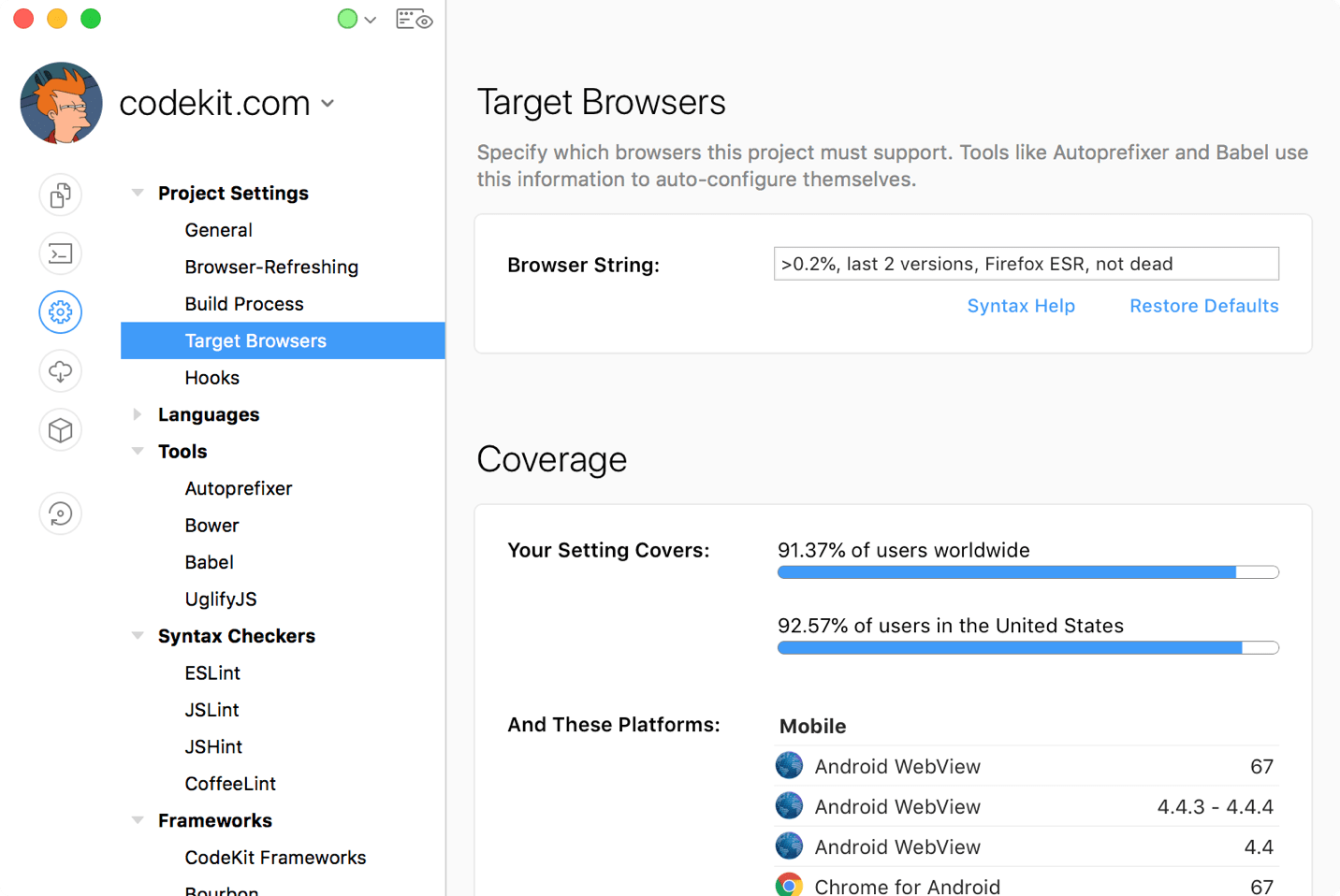
Task: Collapse the Syntax Checkers group
Action: pyautogui.click(x=138, y=636)
